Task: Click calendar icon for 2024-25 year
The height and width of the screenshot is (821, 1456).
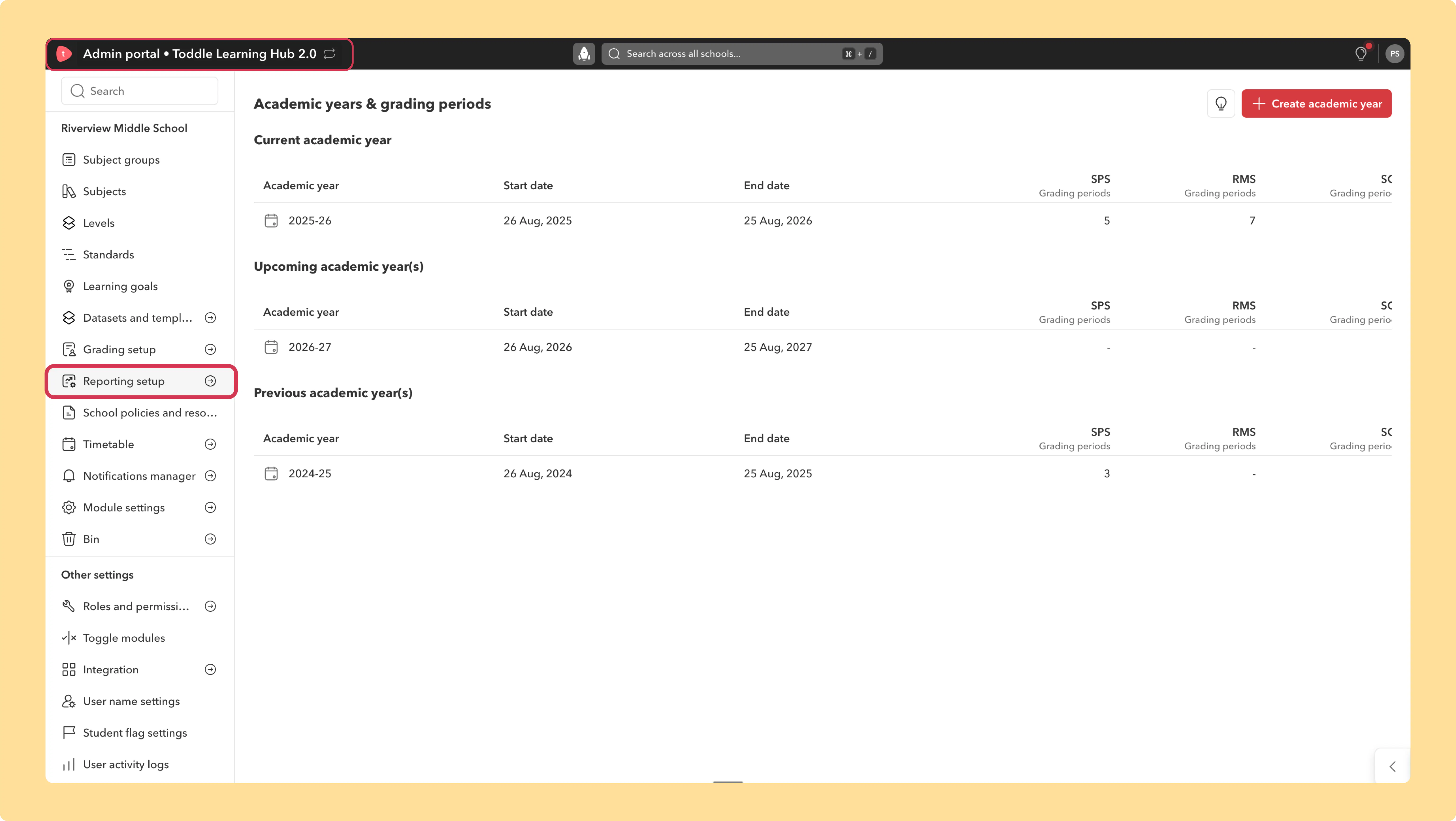Action: 271,474
